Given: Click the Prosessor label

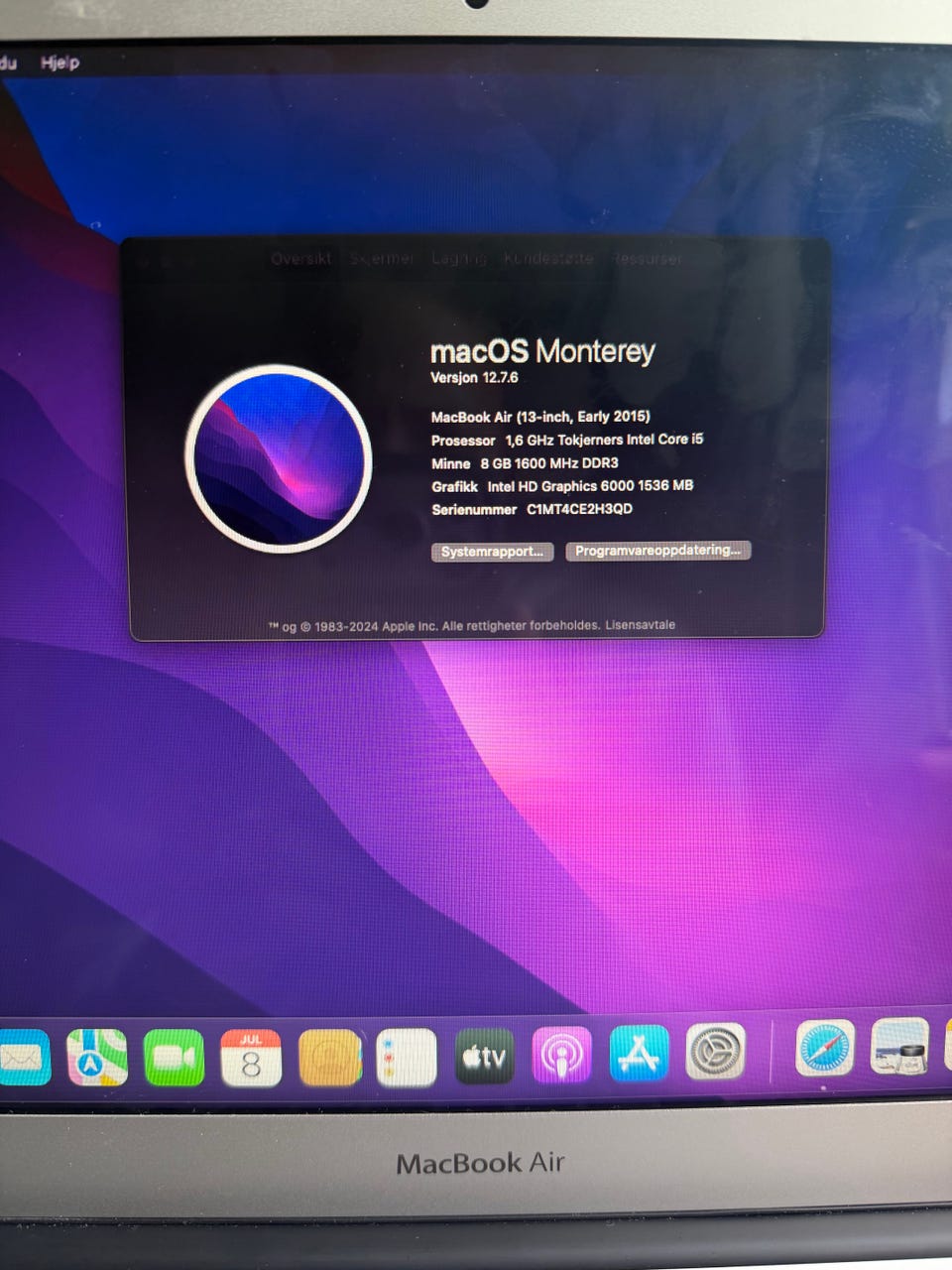Looking at the screenshot, I should [463, 441].
